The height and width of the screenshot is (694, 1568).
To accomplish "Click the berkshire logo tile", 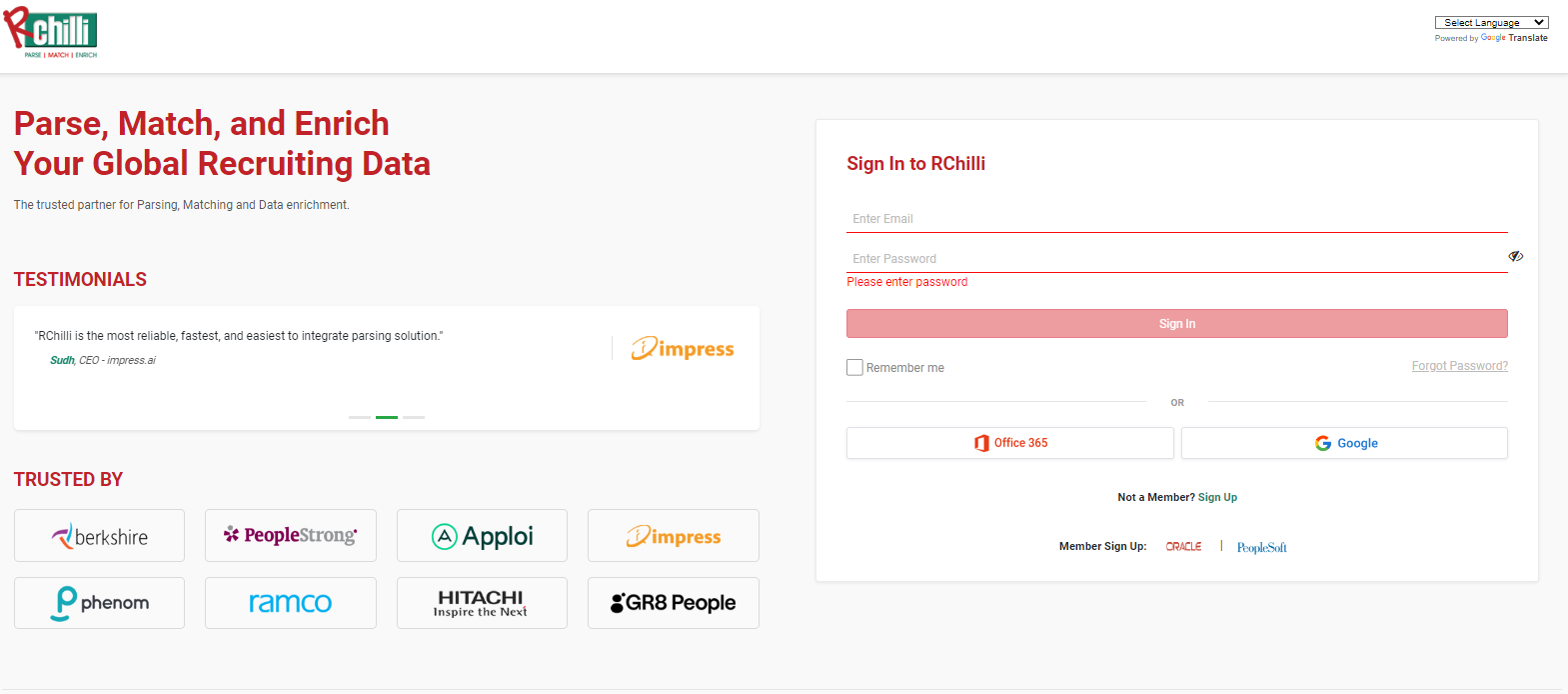I will 99,536.
